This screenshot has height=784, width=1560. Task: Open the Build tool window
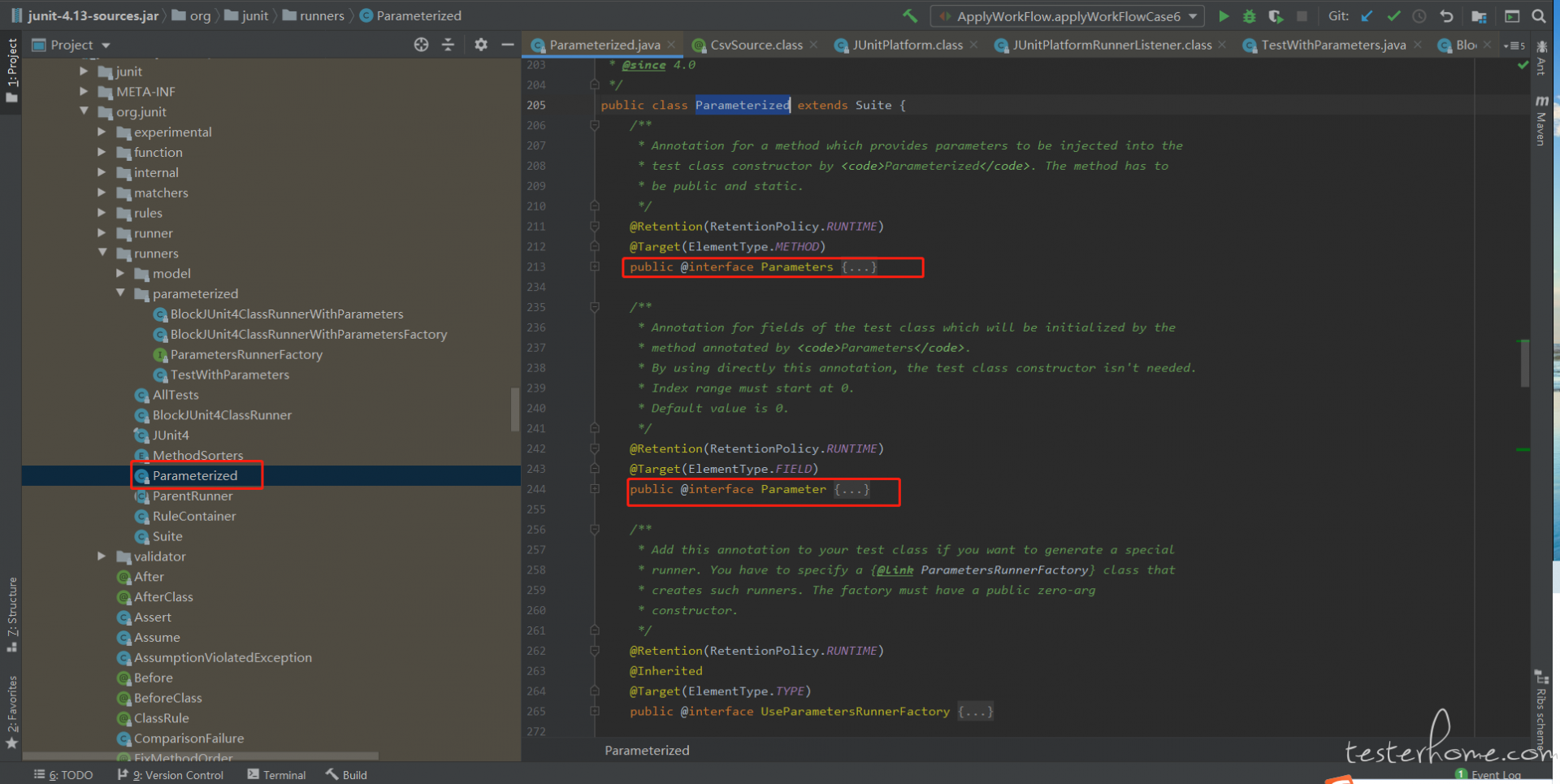coord(346,775)
